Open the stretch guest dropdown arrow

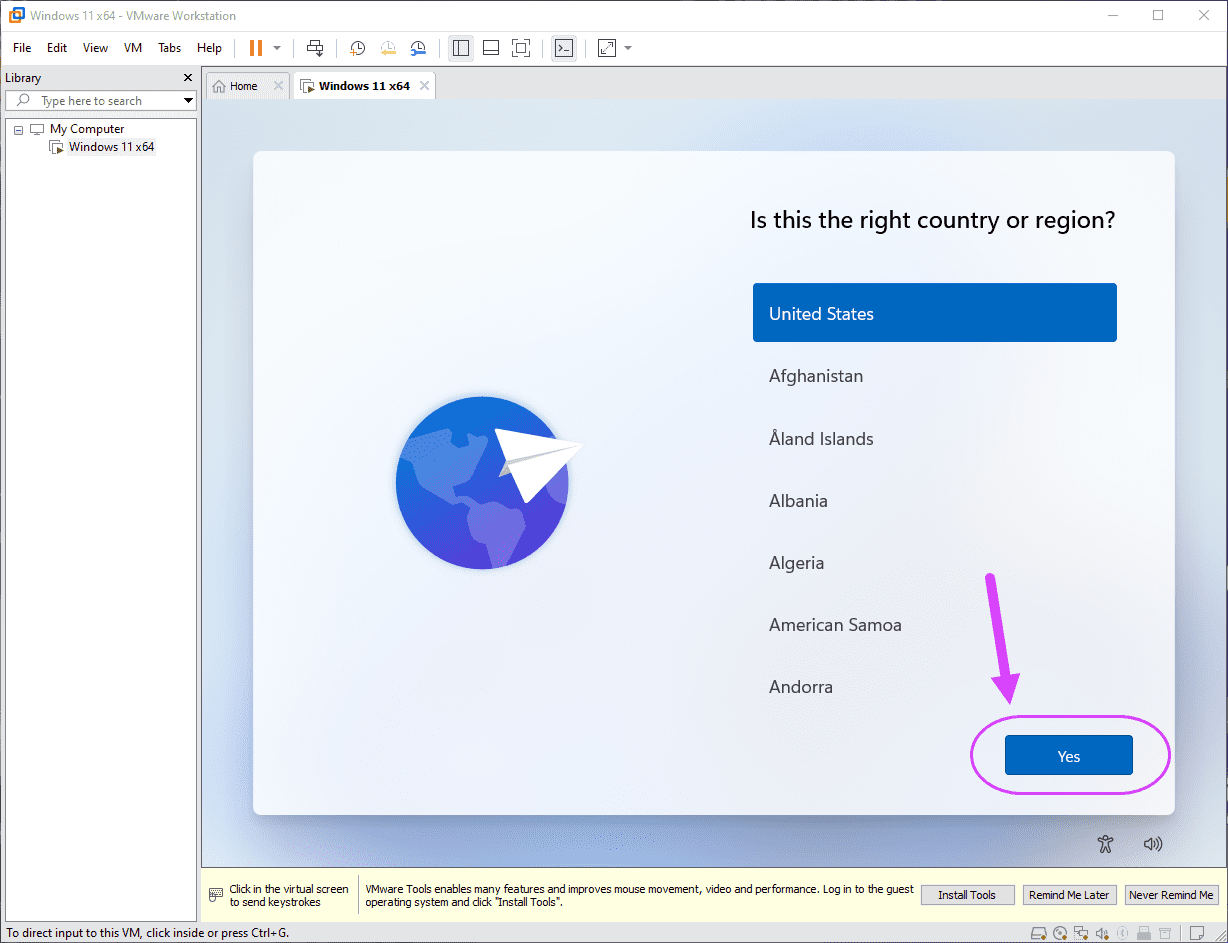628,48
